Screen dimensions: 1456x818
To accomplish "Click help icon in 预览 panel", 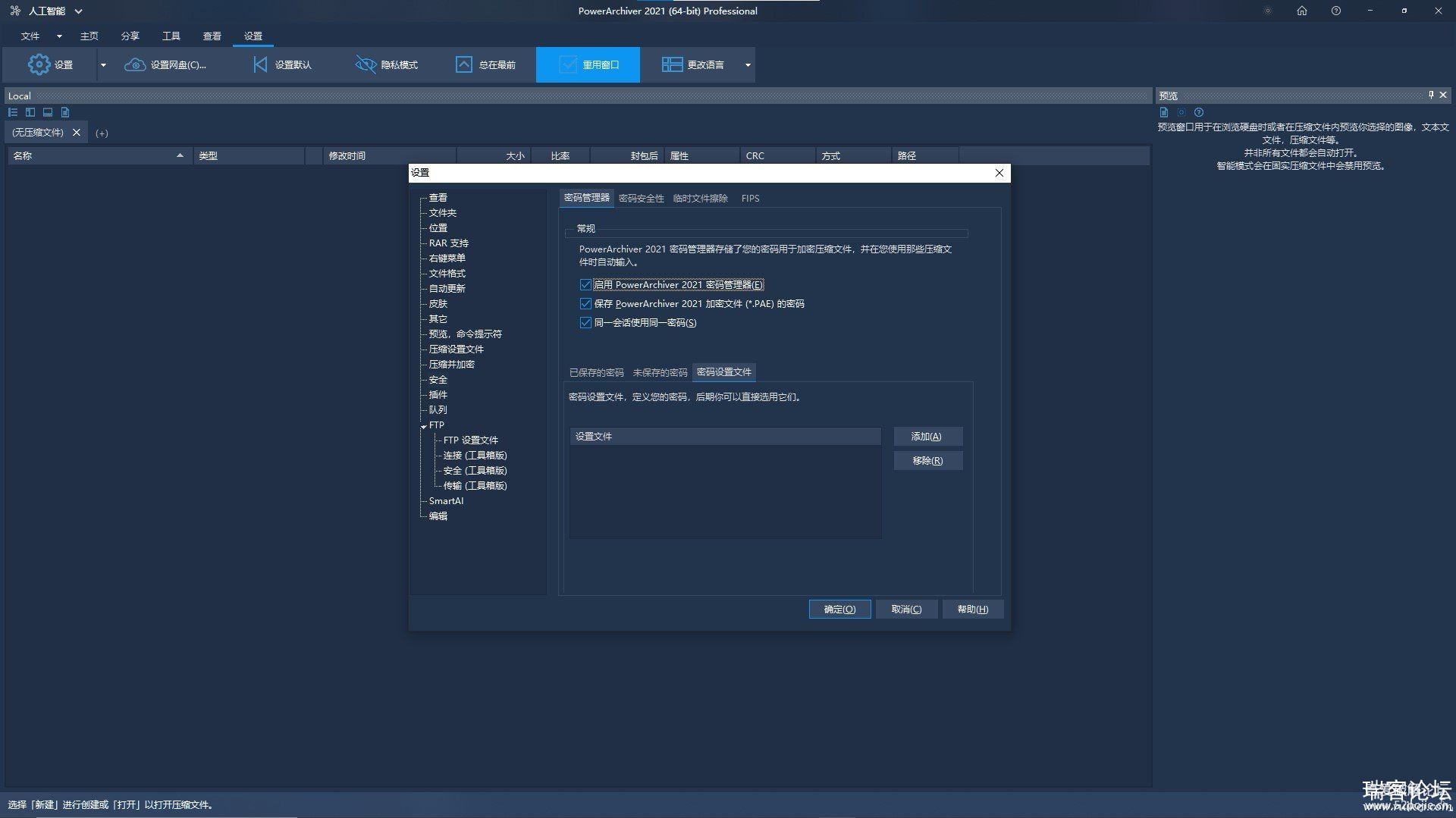I will coord(1199,112).
